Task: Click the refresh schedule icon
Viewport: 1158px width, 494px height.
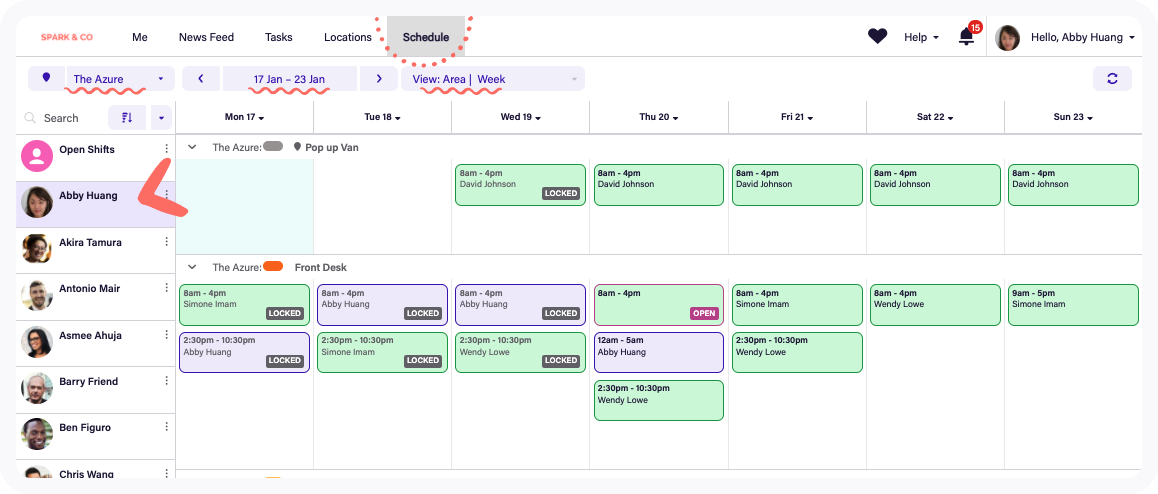Action: click(1112, 79)
